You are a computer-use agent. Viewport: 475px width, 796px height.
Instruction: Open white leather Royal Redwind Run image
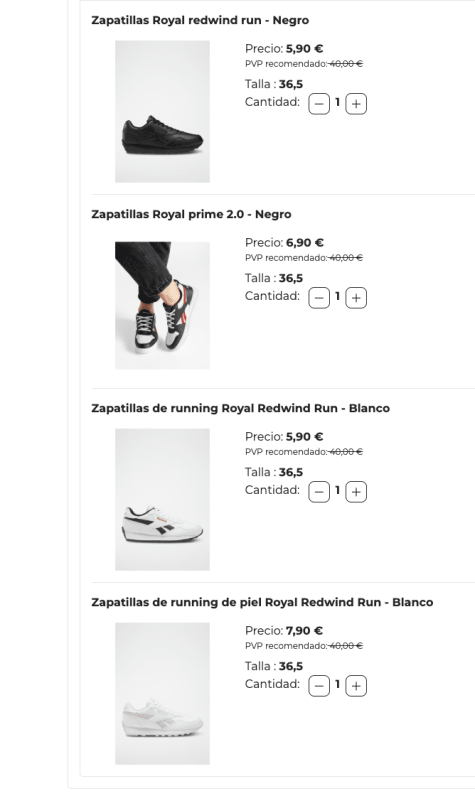(162, 693)
